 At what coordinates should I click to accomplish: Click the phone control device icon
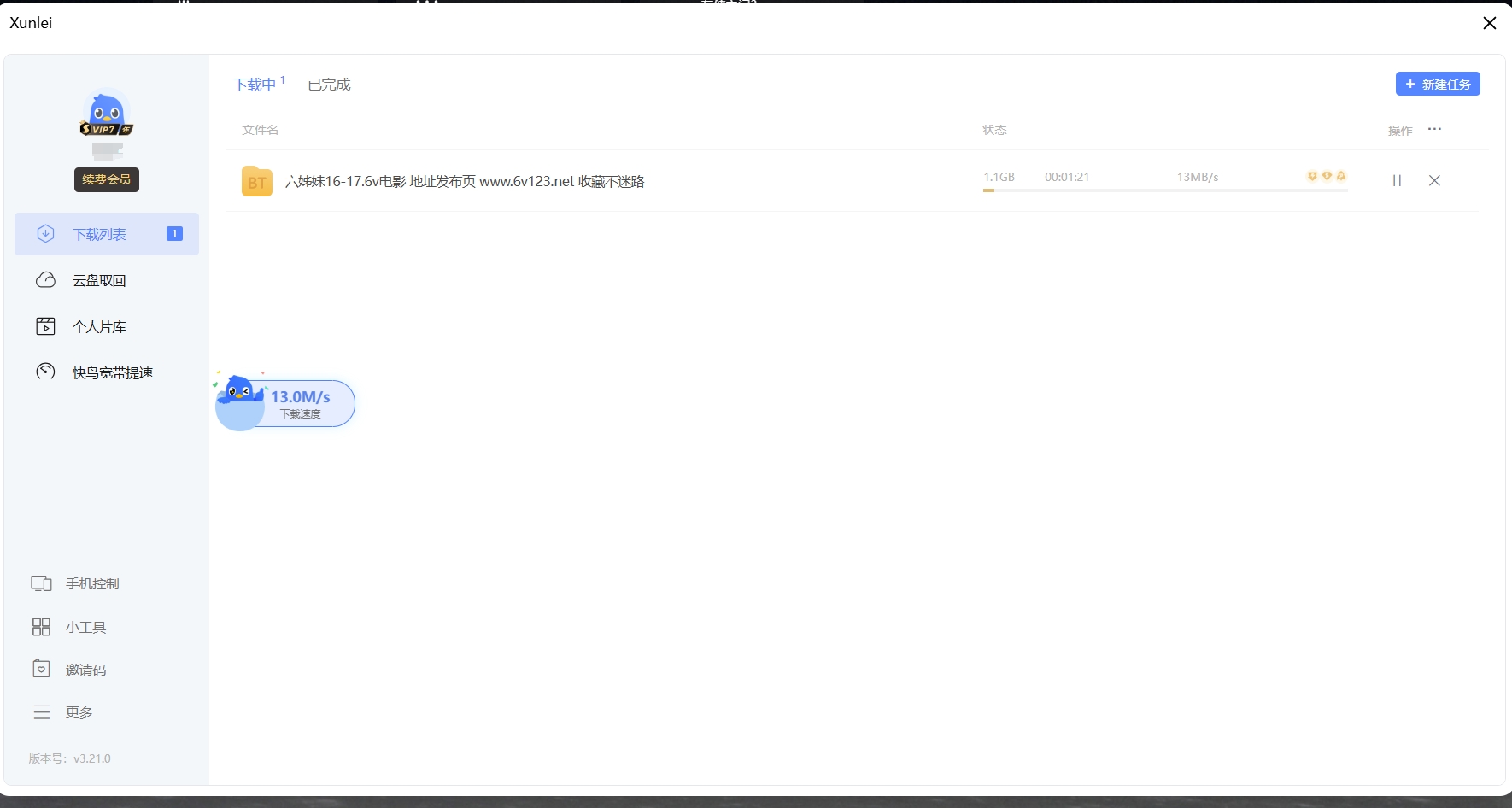[41, 583]
